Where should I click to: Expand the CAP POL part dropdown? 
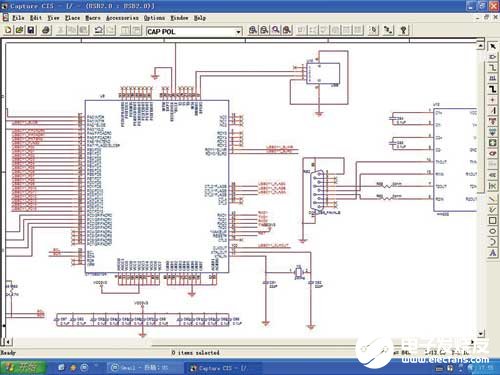[x=238, y=32]
